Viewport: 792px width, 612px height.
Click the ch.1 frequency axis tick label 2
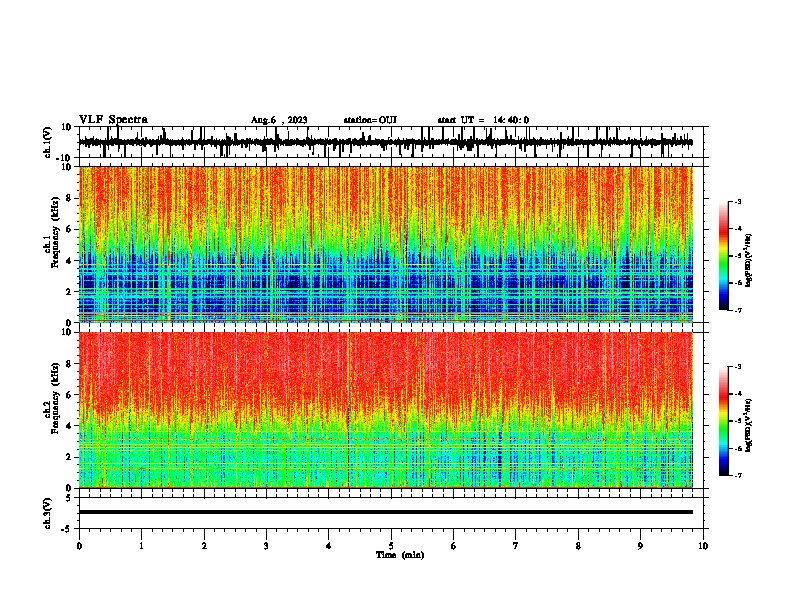[x=70, y=291]
